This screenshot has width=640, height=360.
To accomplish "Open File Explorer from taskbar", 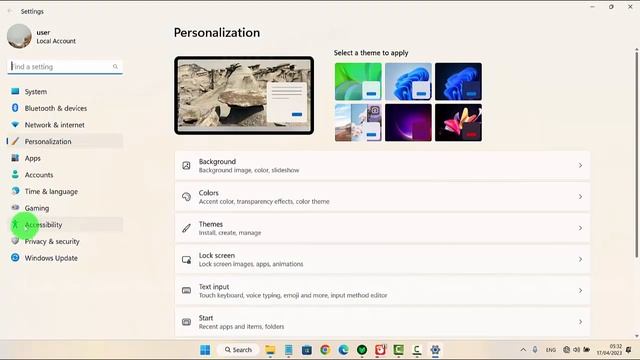I will (x=270, y=350).
